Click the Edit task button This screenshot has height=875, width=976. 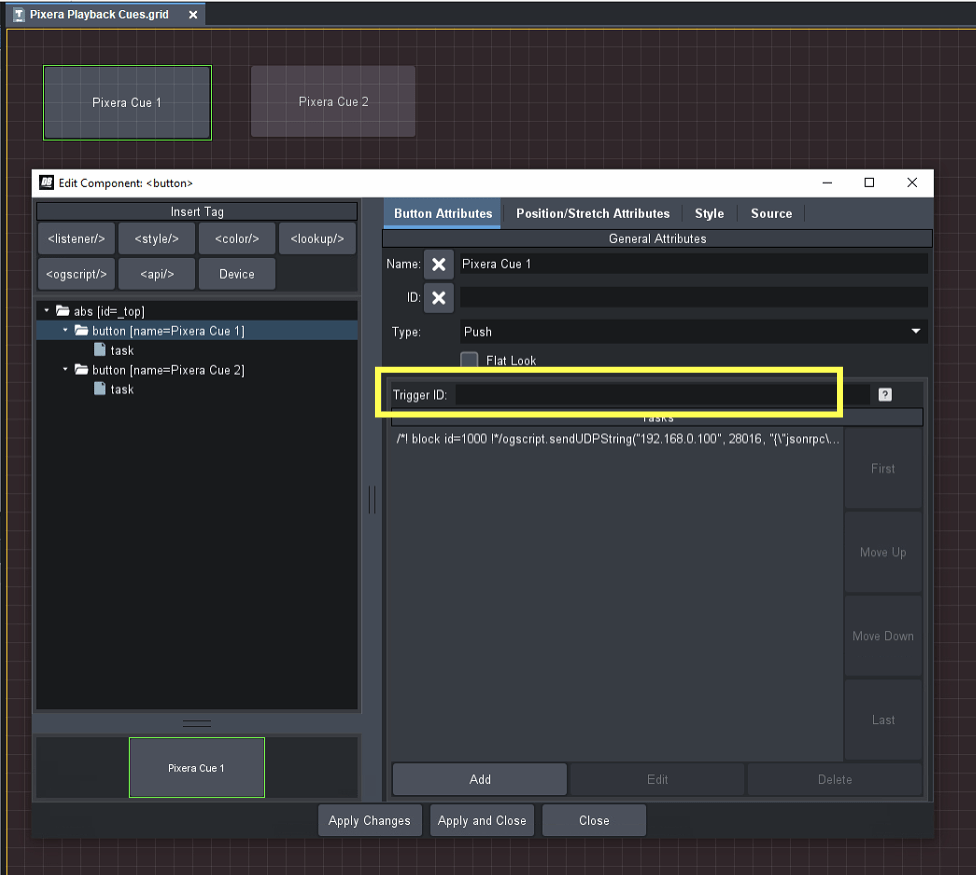click(657, 779)
